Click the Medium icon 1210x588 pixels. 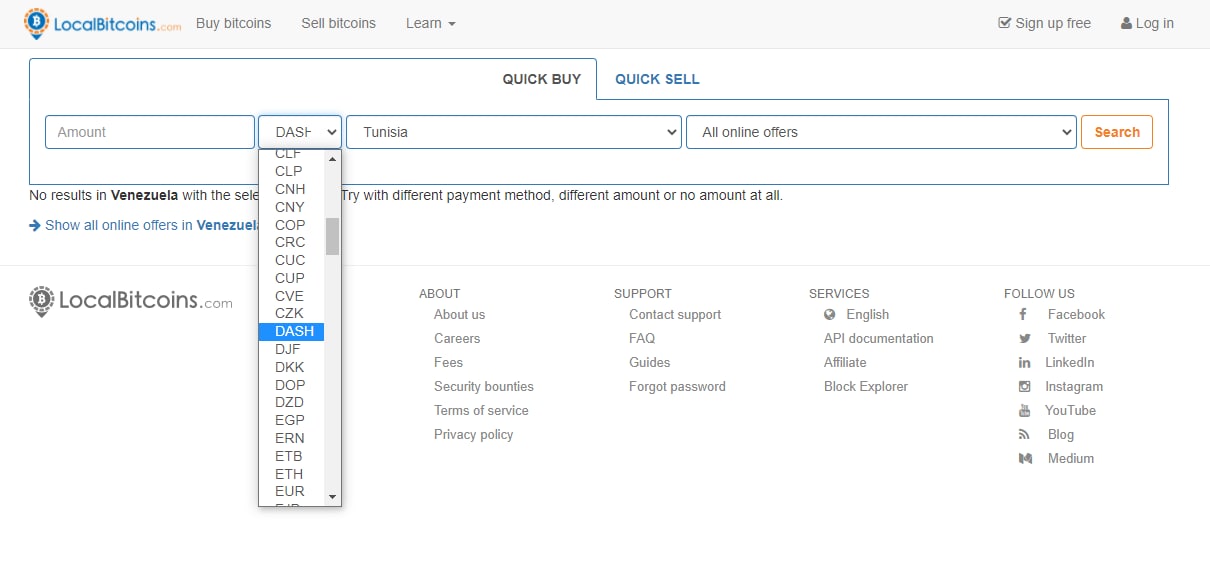point(1025,458)
